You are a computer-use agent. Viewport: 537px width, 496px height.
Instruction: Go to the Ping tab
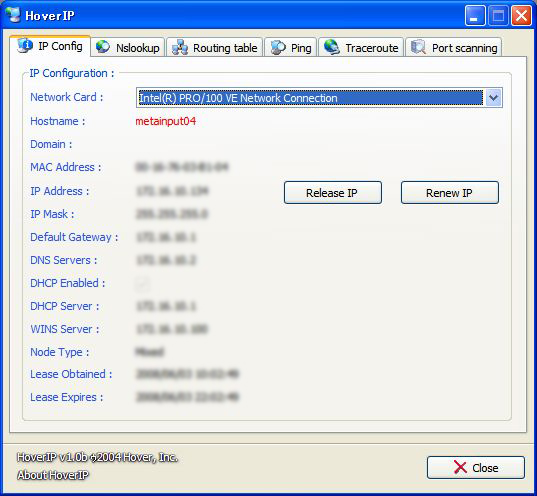coord(290,47)
